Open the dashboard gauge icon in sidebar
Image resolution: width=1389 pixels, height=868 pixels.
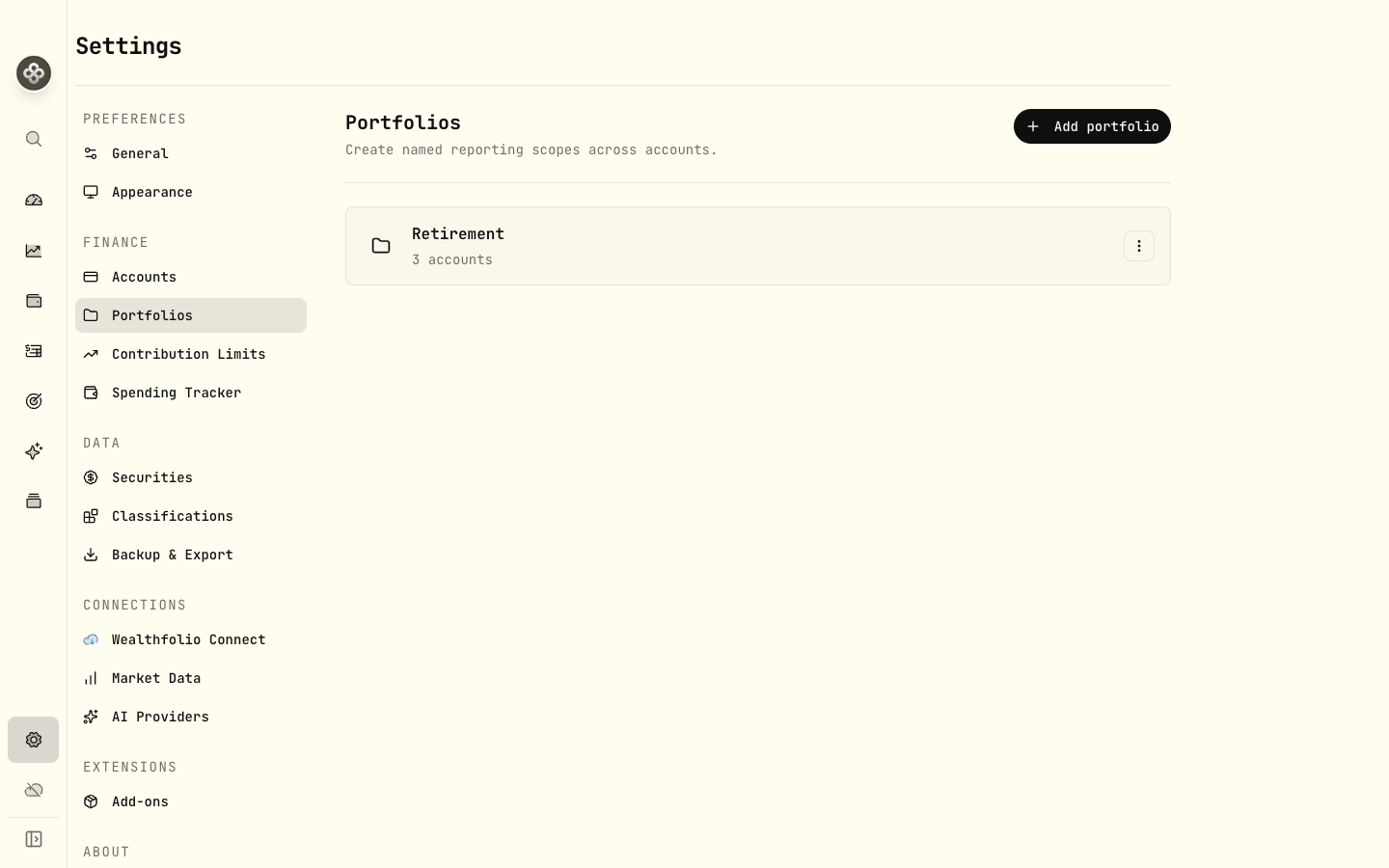coord(34,201)
